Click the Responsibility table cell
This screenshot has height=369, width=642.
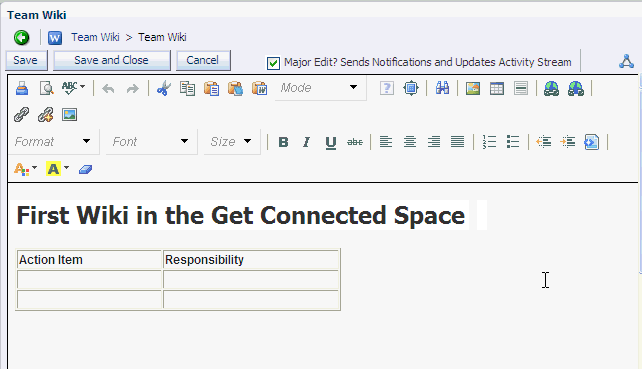(x=251, y=260)
